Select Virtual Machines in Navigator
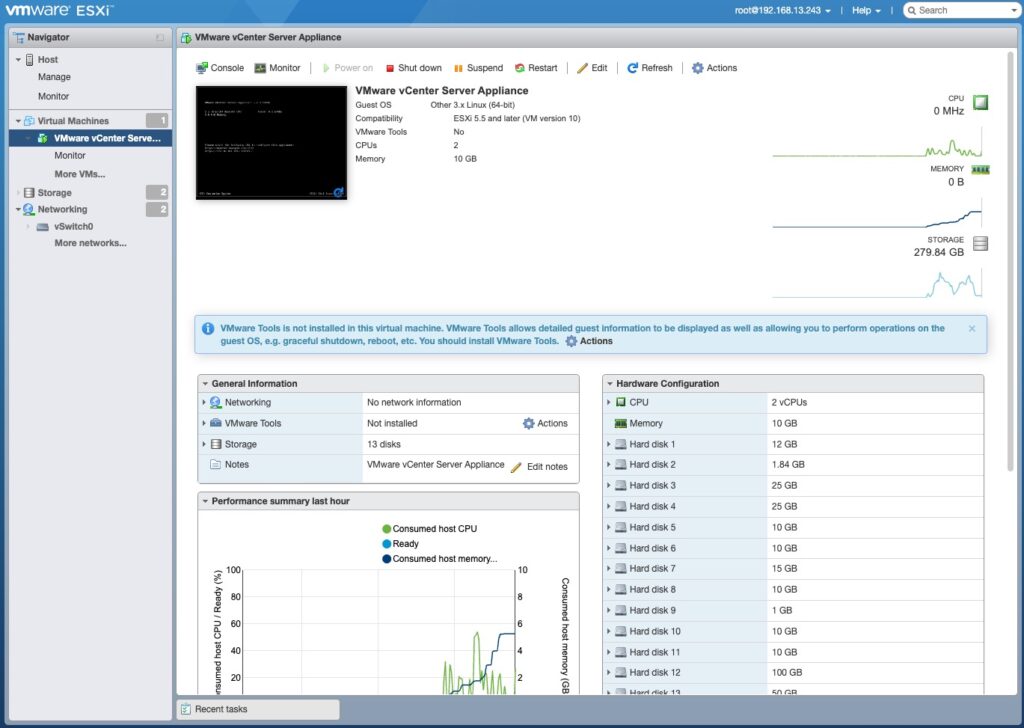This screenshot has width=1024, height=728. [x=73, y=121]
